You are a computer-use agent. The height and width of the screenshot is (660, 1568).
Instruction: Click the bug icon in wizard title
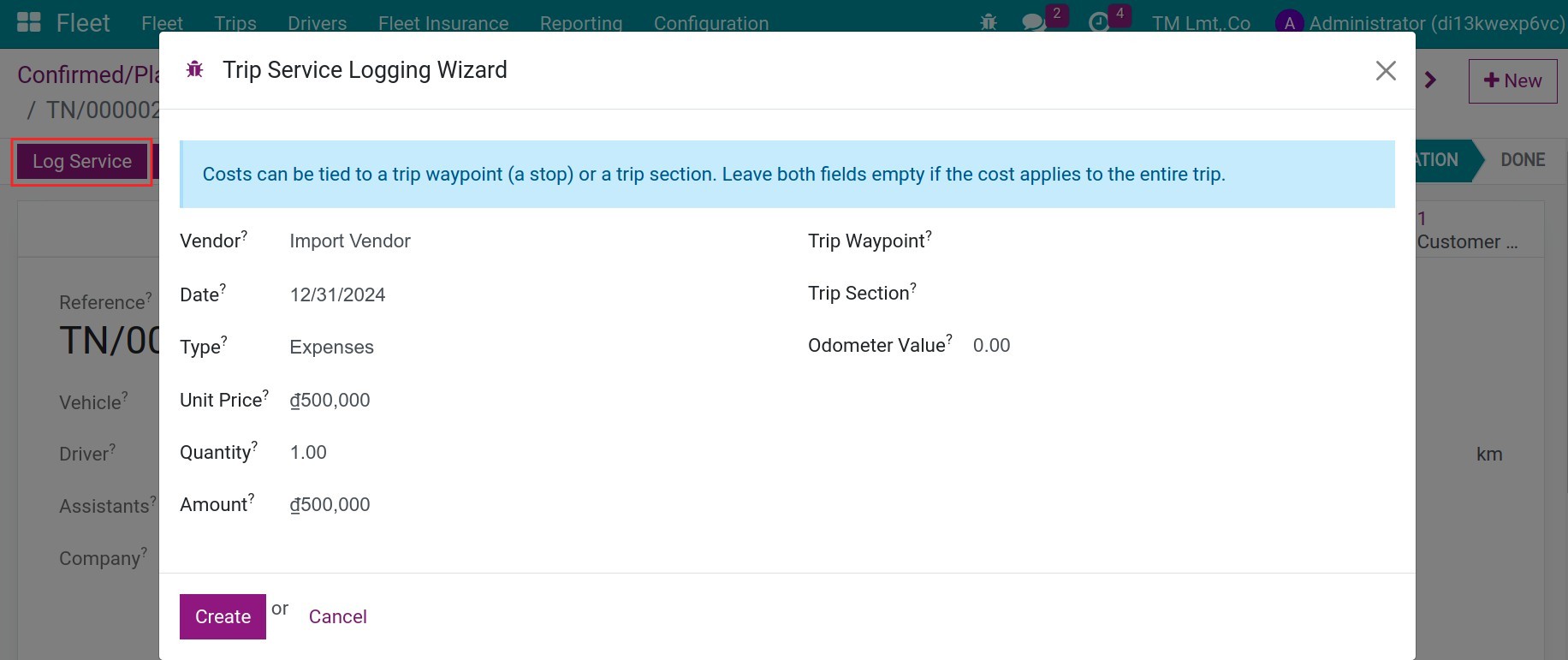(x=195, y=69)
